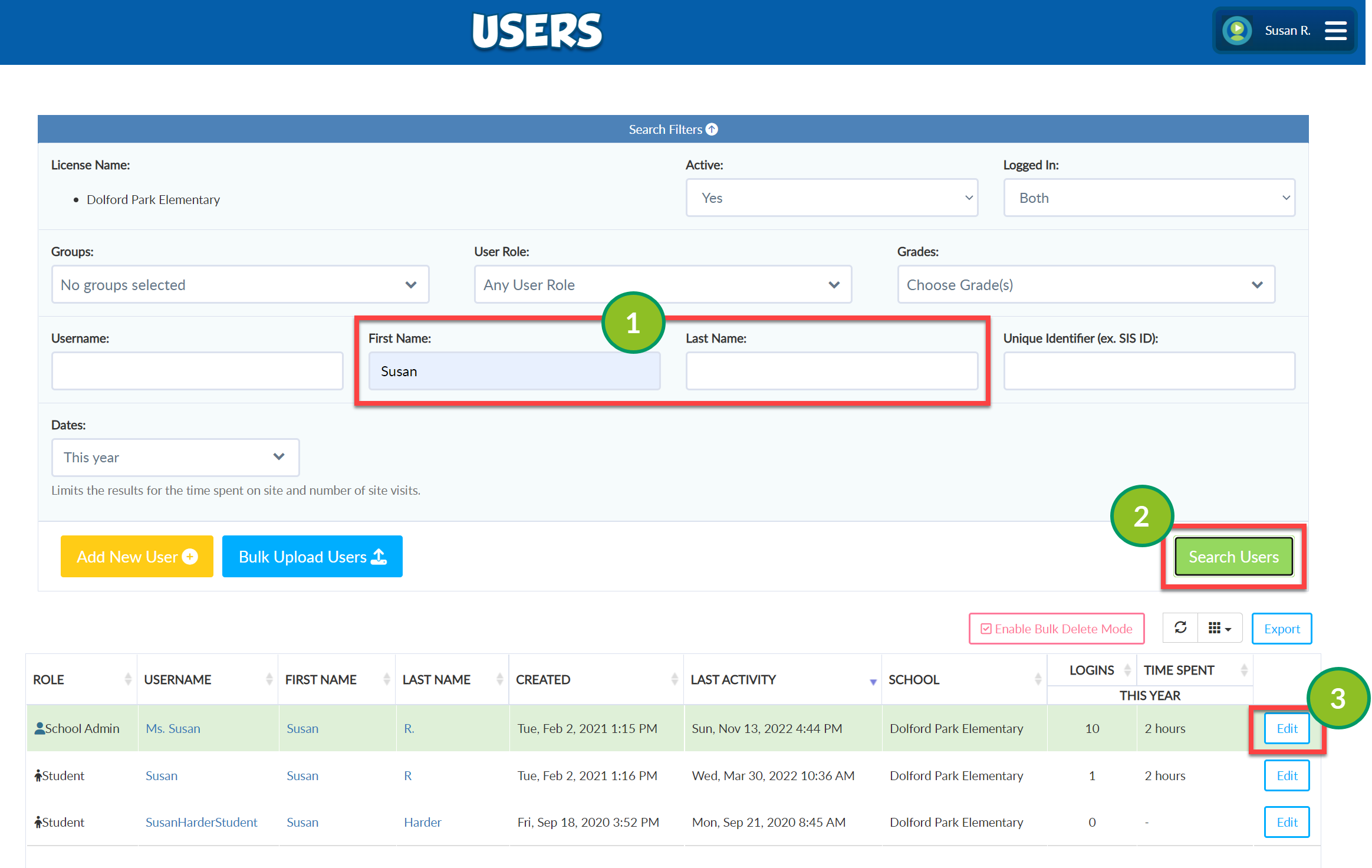Open the hamburger menu next to Susan R.
Viewport: 1372px width, 868px height.
tap(1335, 31)
